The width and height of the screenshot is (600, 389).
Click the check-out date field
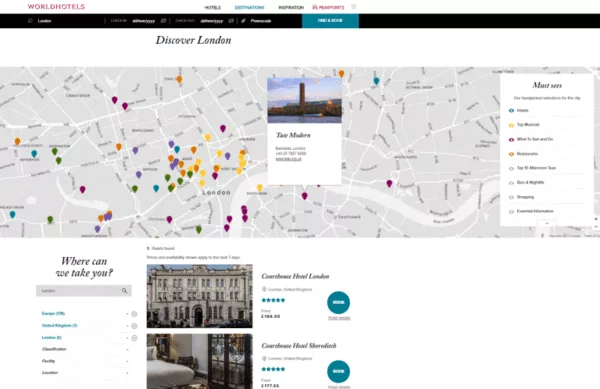(212, 21)
